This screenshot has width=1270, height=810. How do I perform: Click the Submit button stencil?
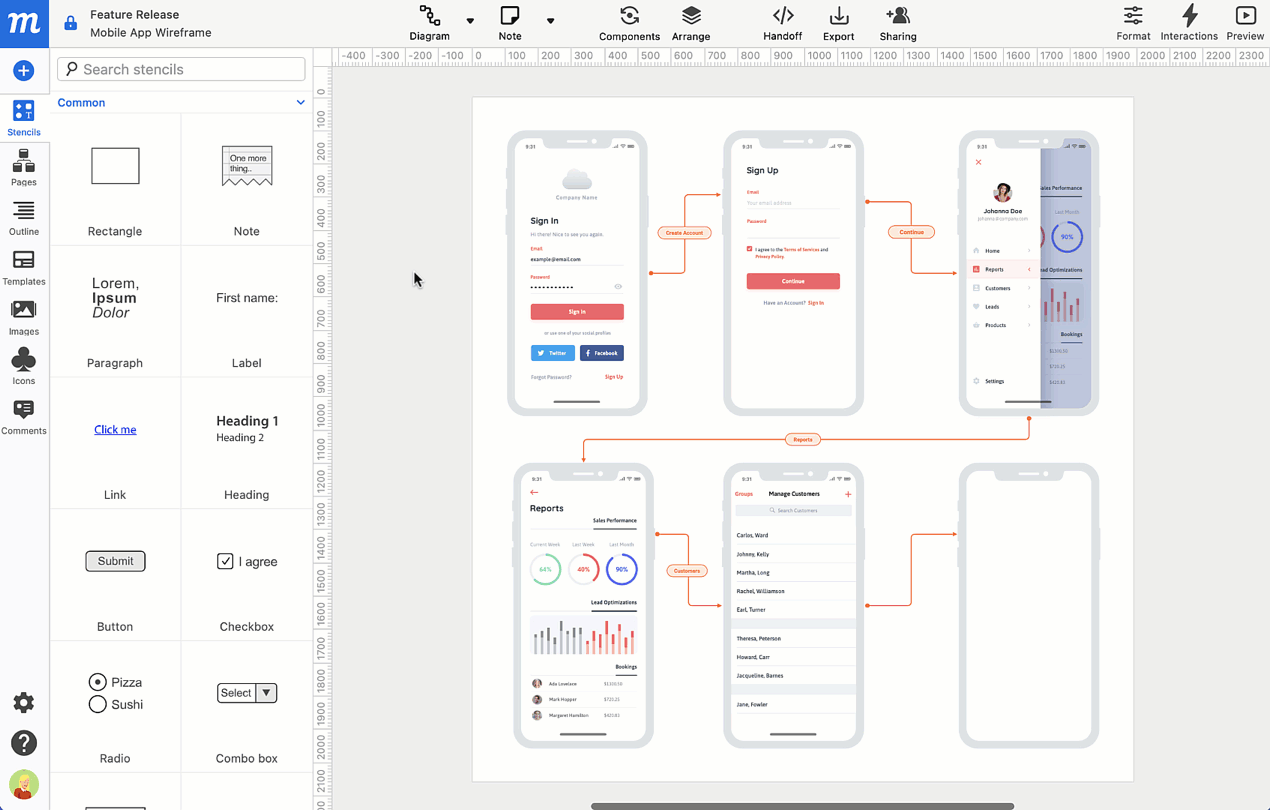coord(115,561)
